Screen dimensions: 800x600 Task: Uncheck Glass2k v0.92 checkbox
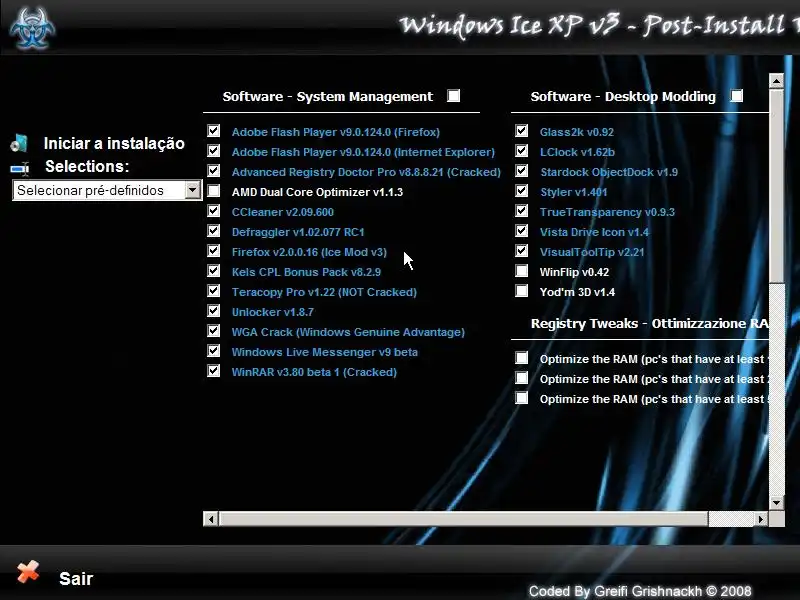(521, 131)
